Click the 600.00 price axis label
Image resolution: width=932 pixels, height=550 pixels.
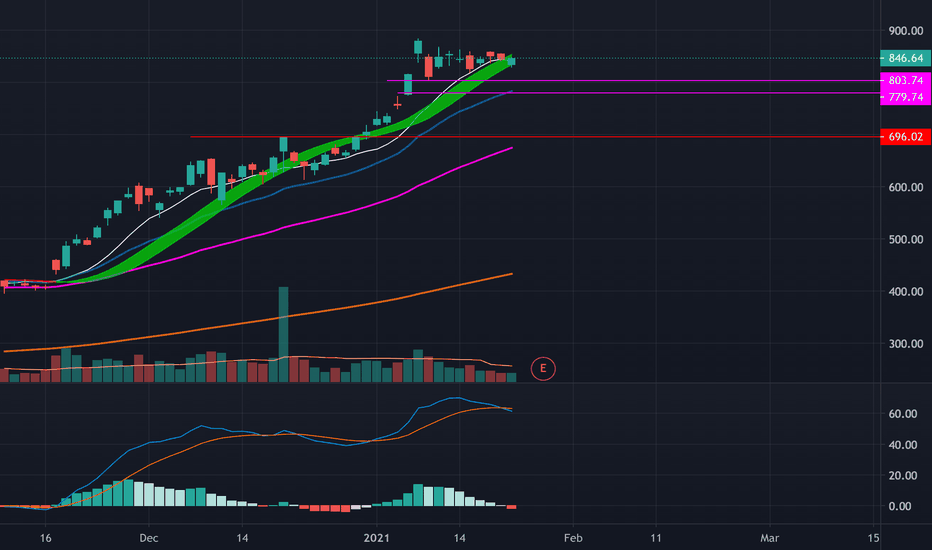coord(905,187)
